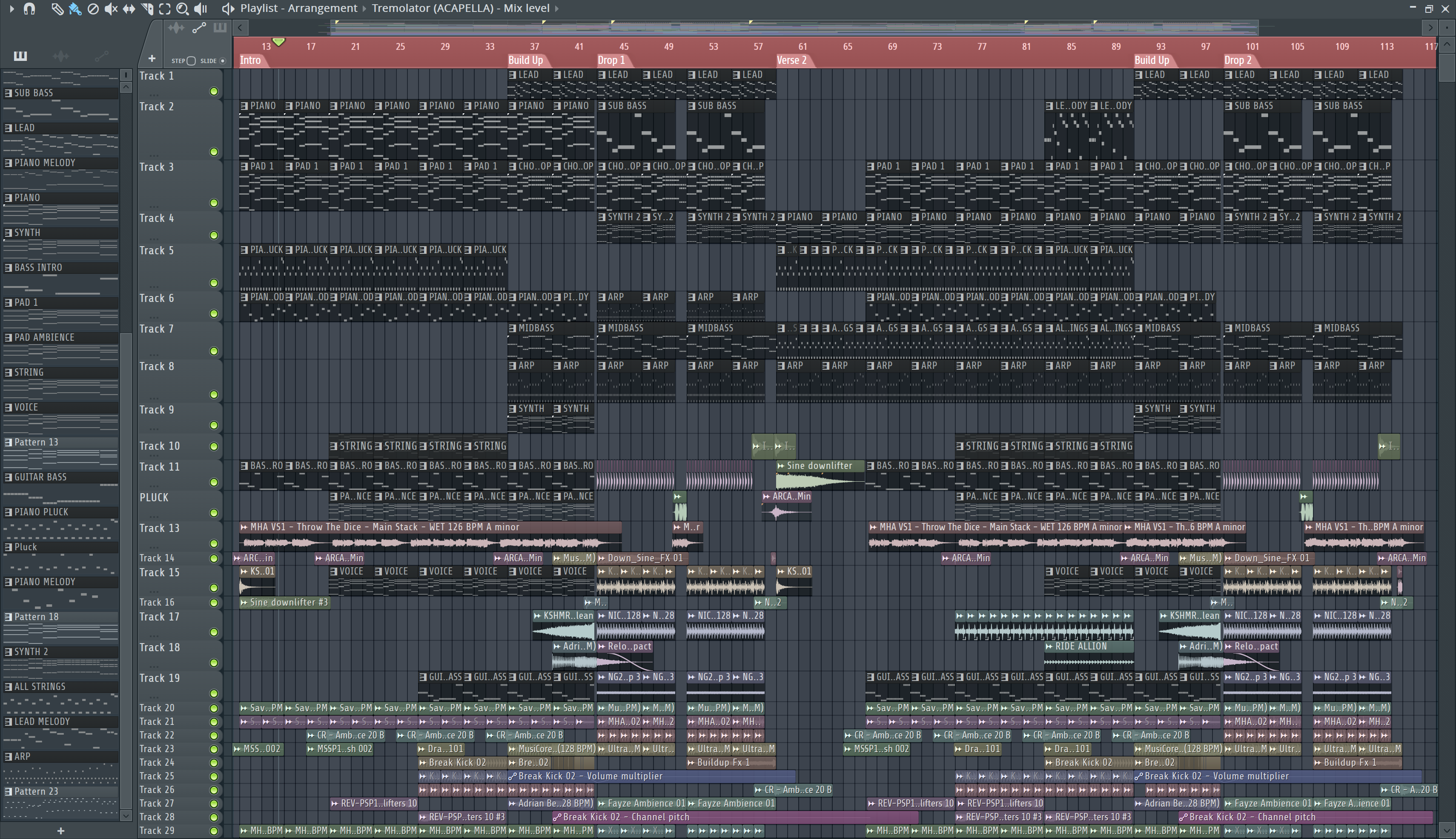
Task: Mute Track 20 green light
Action: (x=214, y=708)
